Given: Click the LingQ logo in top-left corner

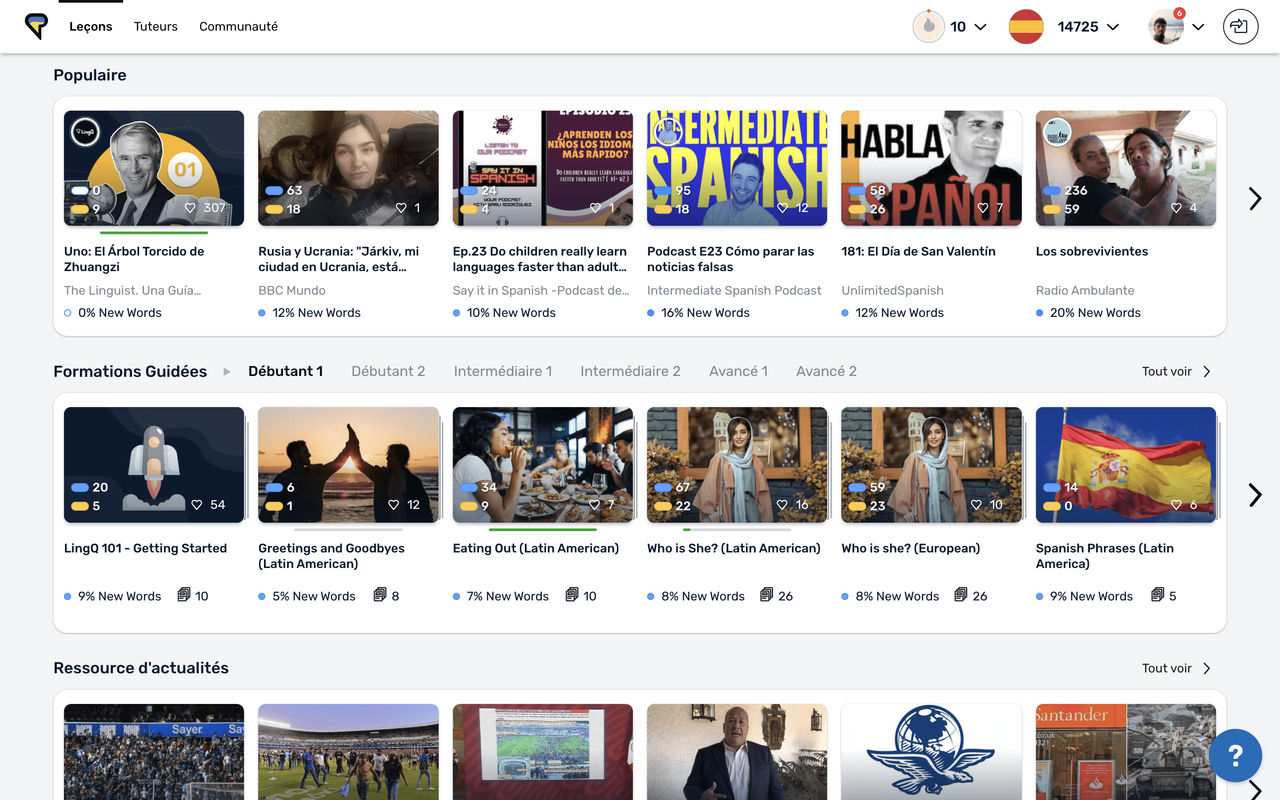Looking at the screenshot, I should 36,27.
